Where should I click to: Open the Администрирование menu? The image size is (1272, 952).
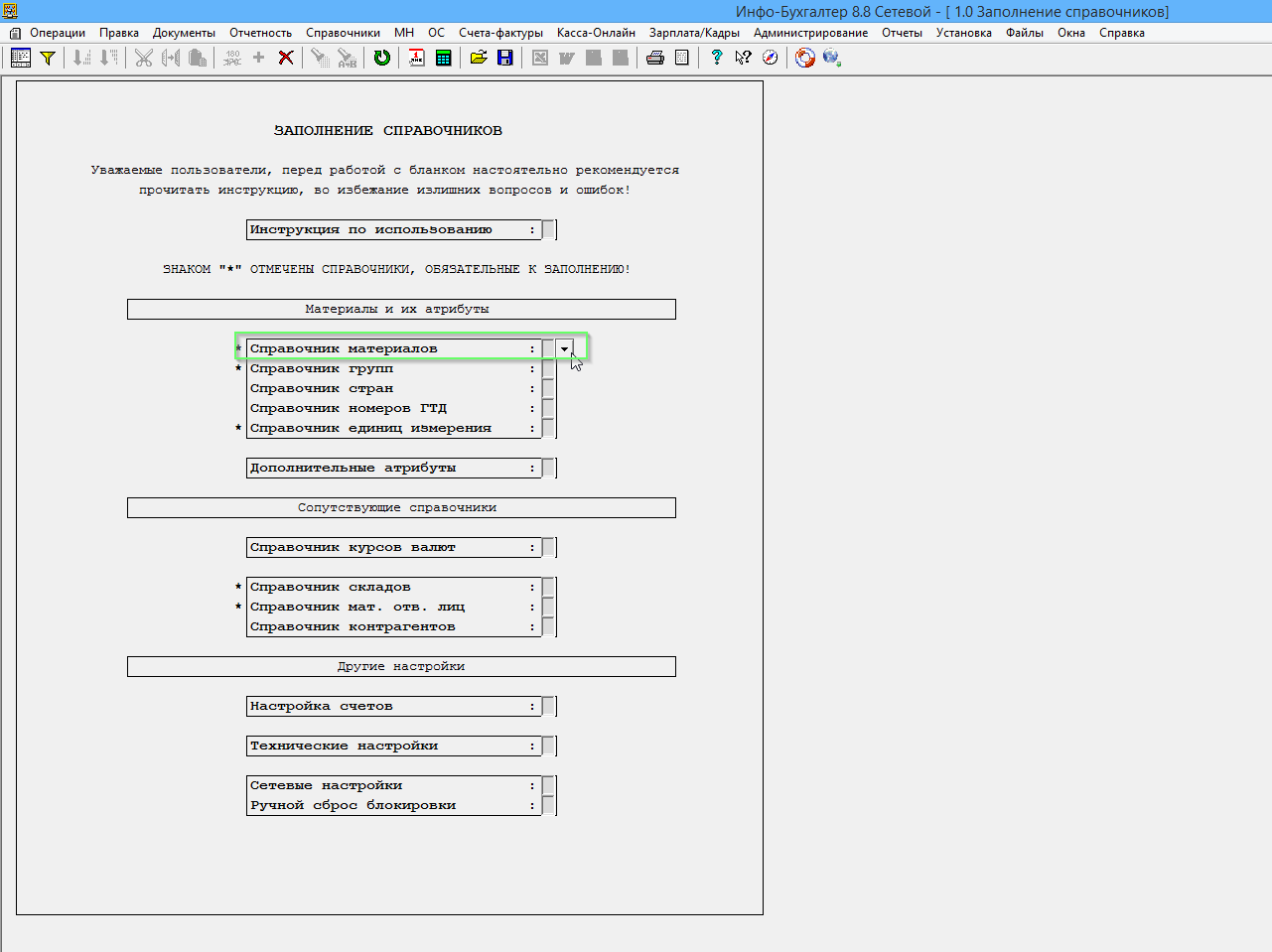point(810,33)
